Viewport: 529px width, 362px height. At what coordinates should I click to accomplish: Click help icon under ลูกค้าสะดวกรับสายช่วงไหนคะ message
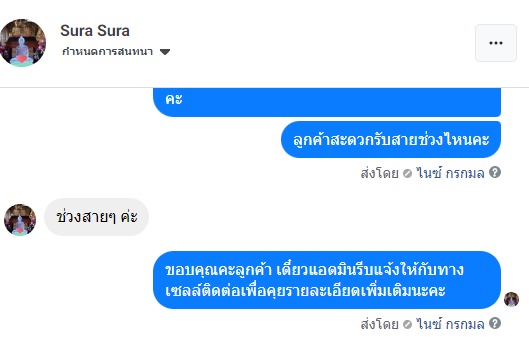(x=495, y=172)
